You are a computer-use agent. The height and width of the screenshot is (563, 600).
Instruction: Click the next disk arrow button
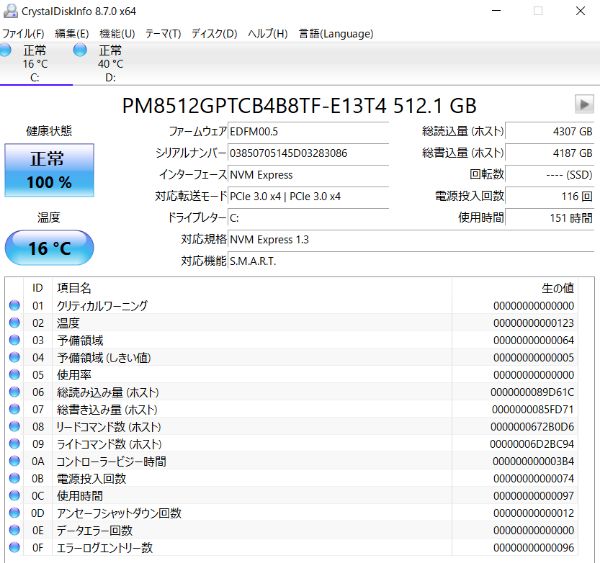[584, 104]
